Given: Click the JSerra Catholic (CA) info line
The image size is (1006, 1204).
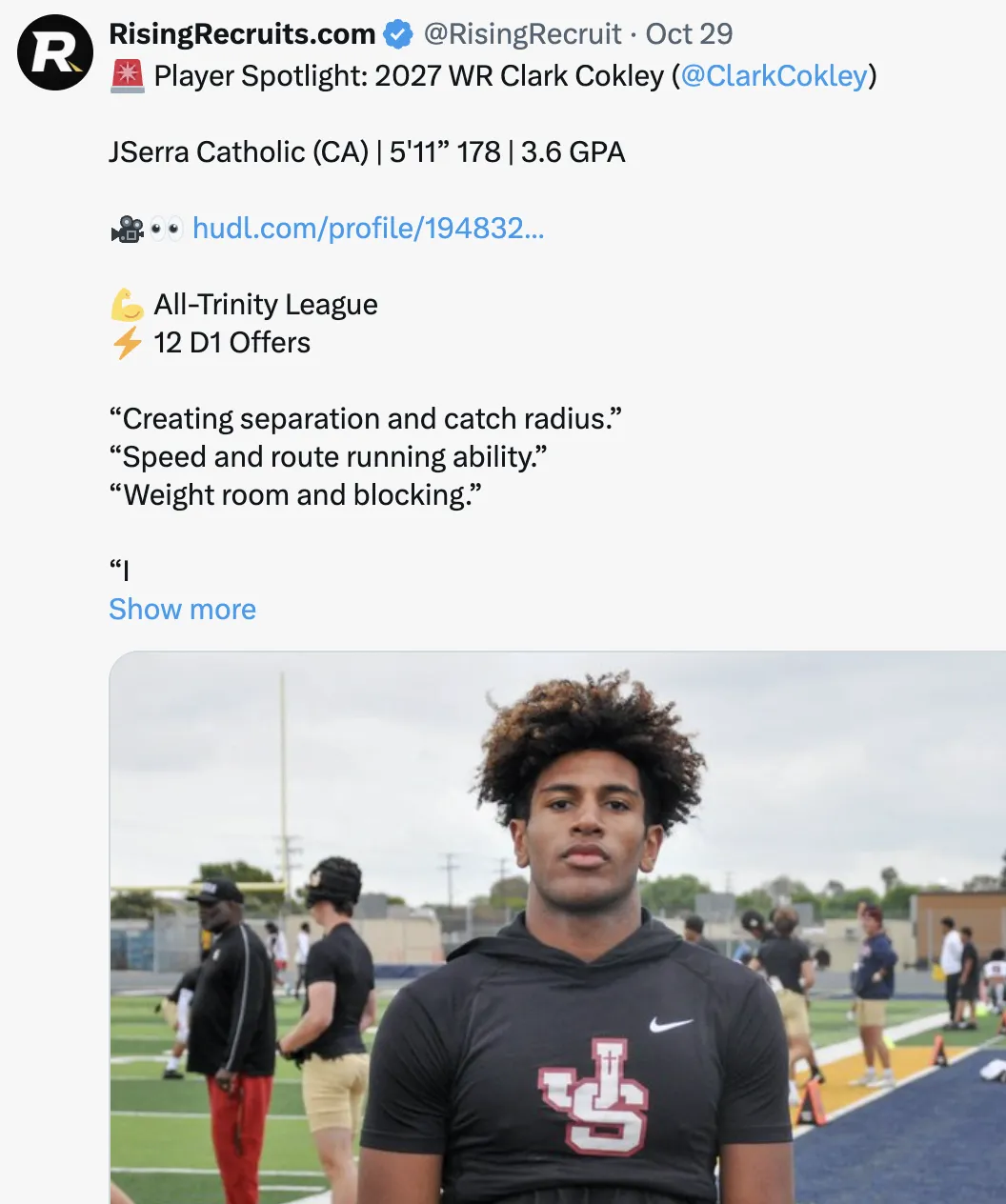Looking at the screenshot, I should [367, 152].
